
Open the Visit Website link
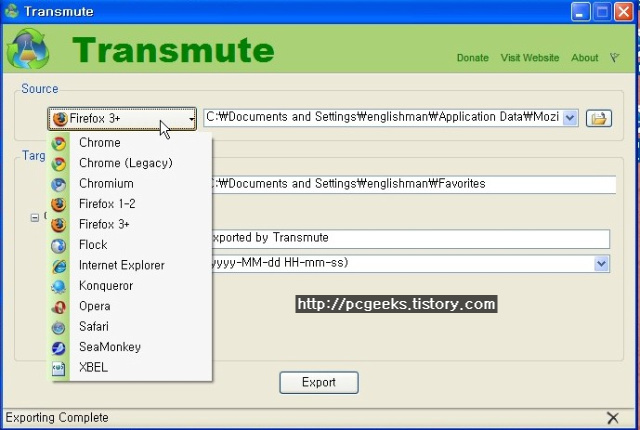[530, 58]
